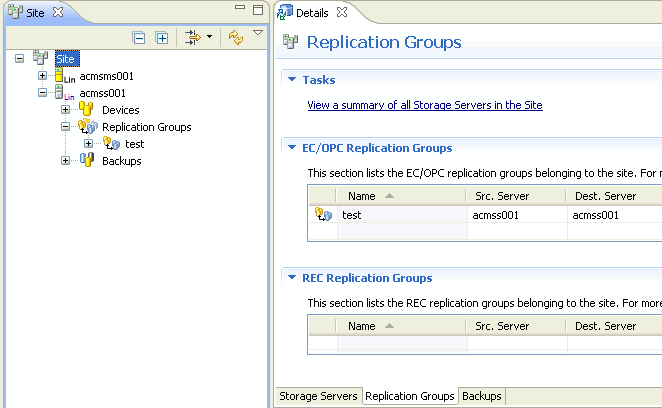Screen dimensions: 662x408
Task: Expand the acmsms001 server node
Action: [x=42, y=76]
